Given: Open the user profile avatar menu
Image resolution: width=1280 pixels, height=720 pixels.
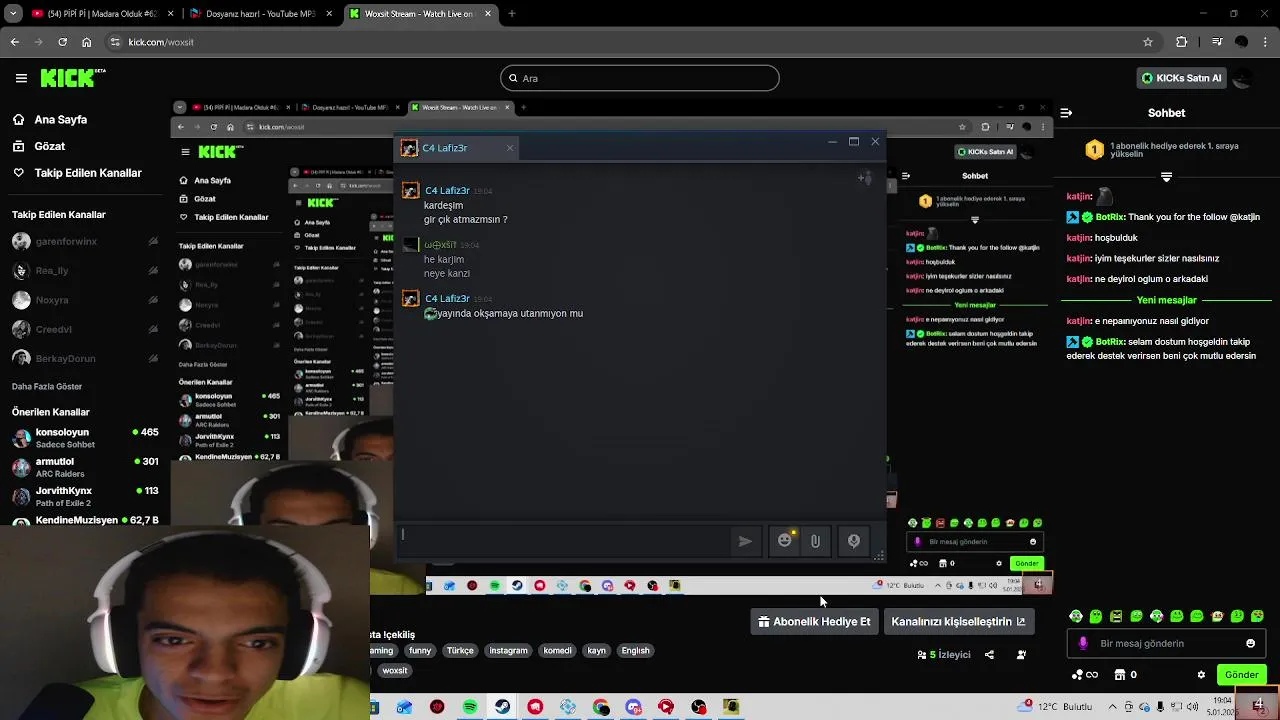Looking at the screenshot, I should (1243, 78).
